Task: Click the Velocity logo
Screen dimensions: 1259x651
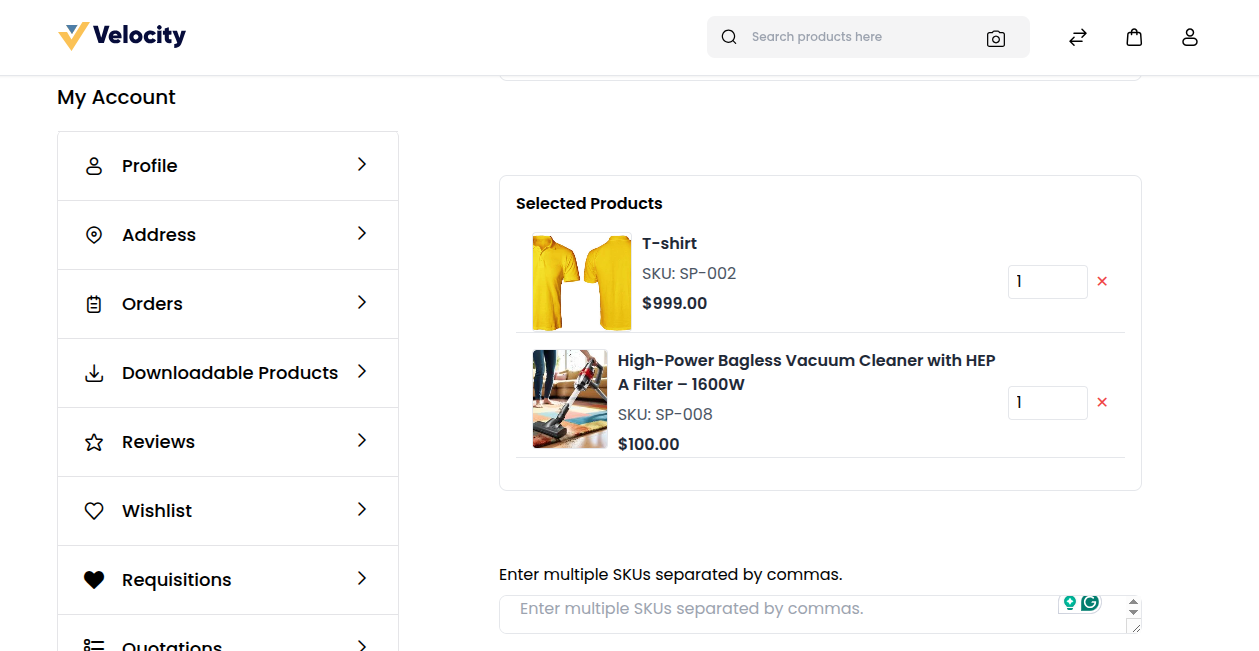Action: coord(122,37)
